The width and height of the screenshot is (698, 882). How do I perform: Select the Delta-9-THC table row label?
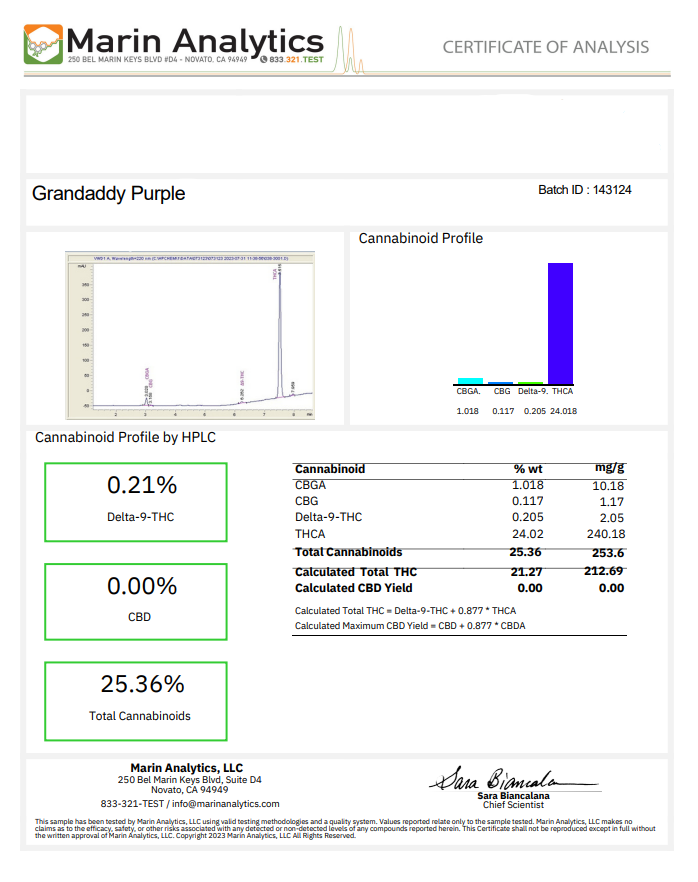(328, 517)
